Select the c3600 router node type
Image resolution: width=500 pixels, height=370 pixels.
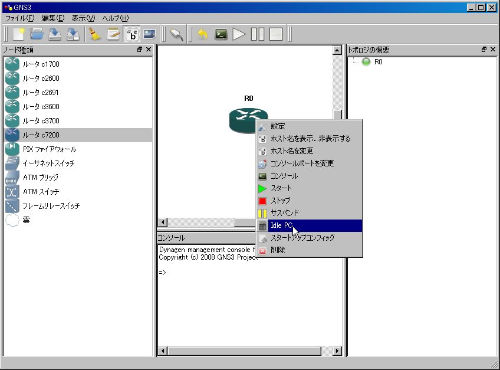pos(78,107)
